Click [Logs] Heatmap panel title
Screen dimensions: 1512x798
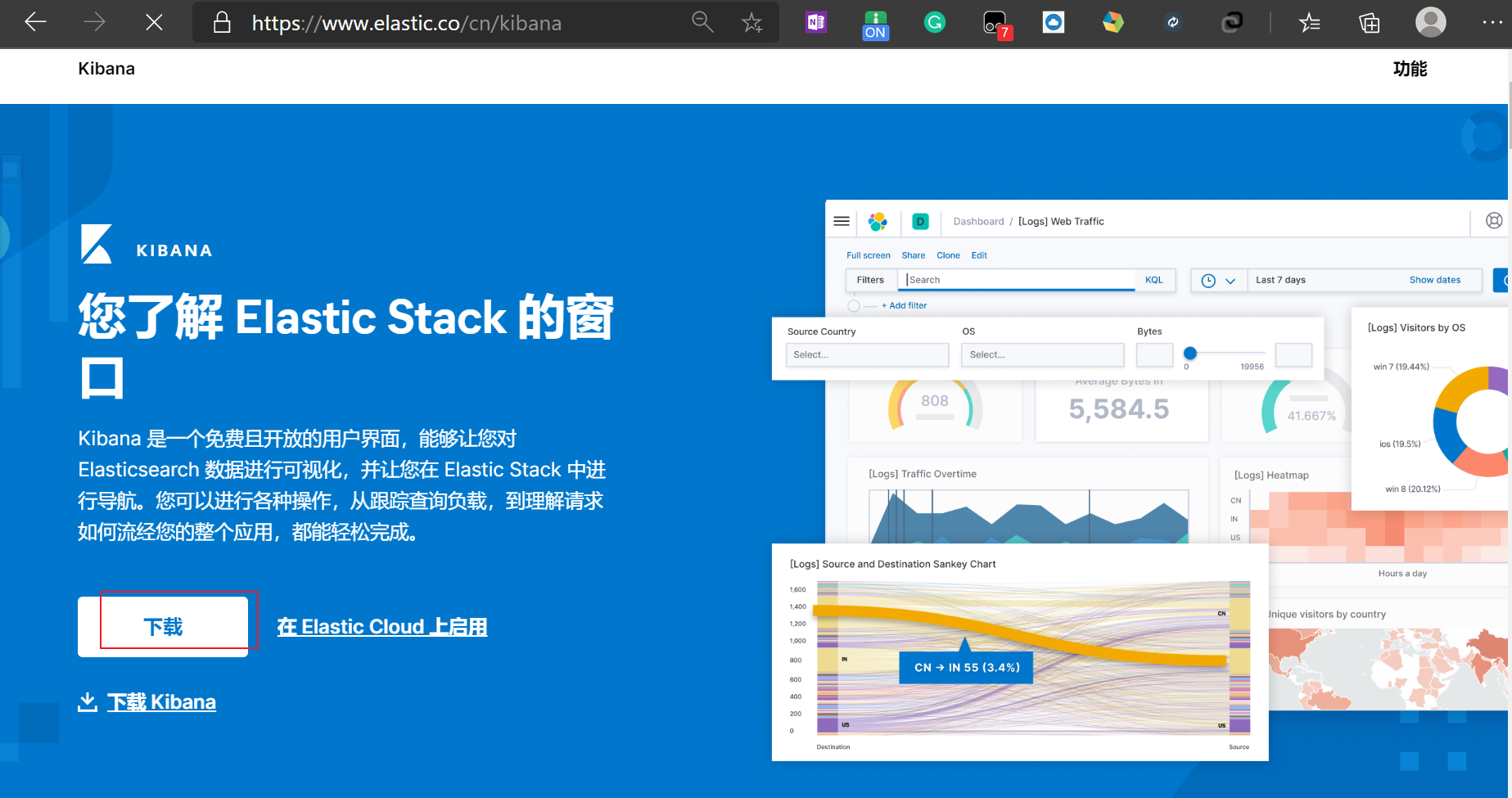(1271, 475)
